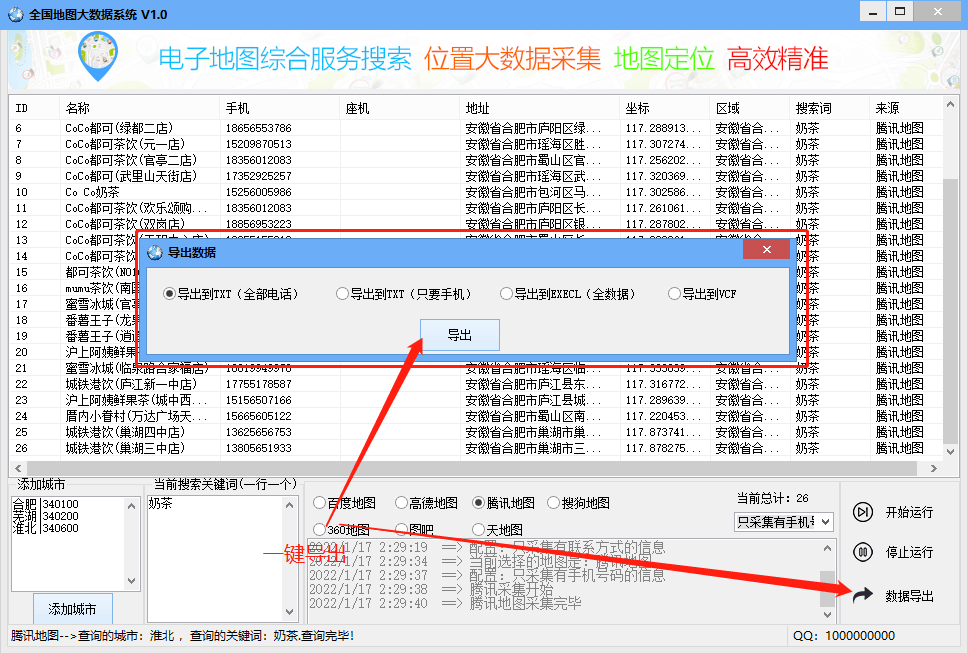Select city entry 合肥|340100
968x654 pixels.
click(46, 504)
